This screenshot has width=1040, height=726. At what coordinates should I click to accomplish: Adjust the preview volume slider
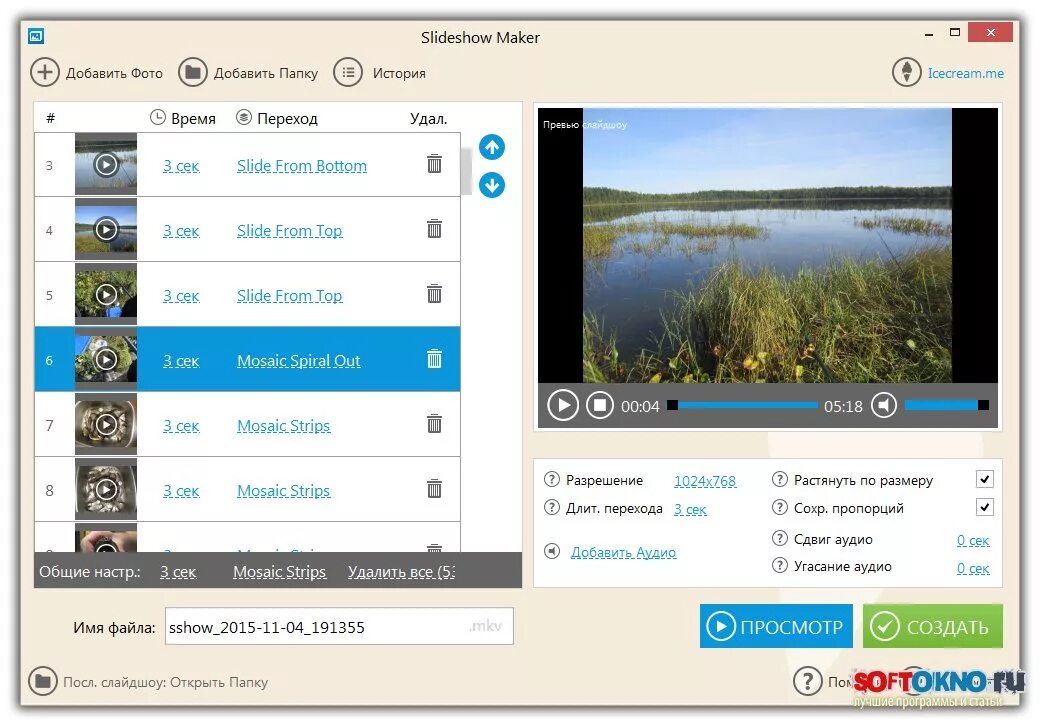947,405
